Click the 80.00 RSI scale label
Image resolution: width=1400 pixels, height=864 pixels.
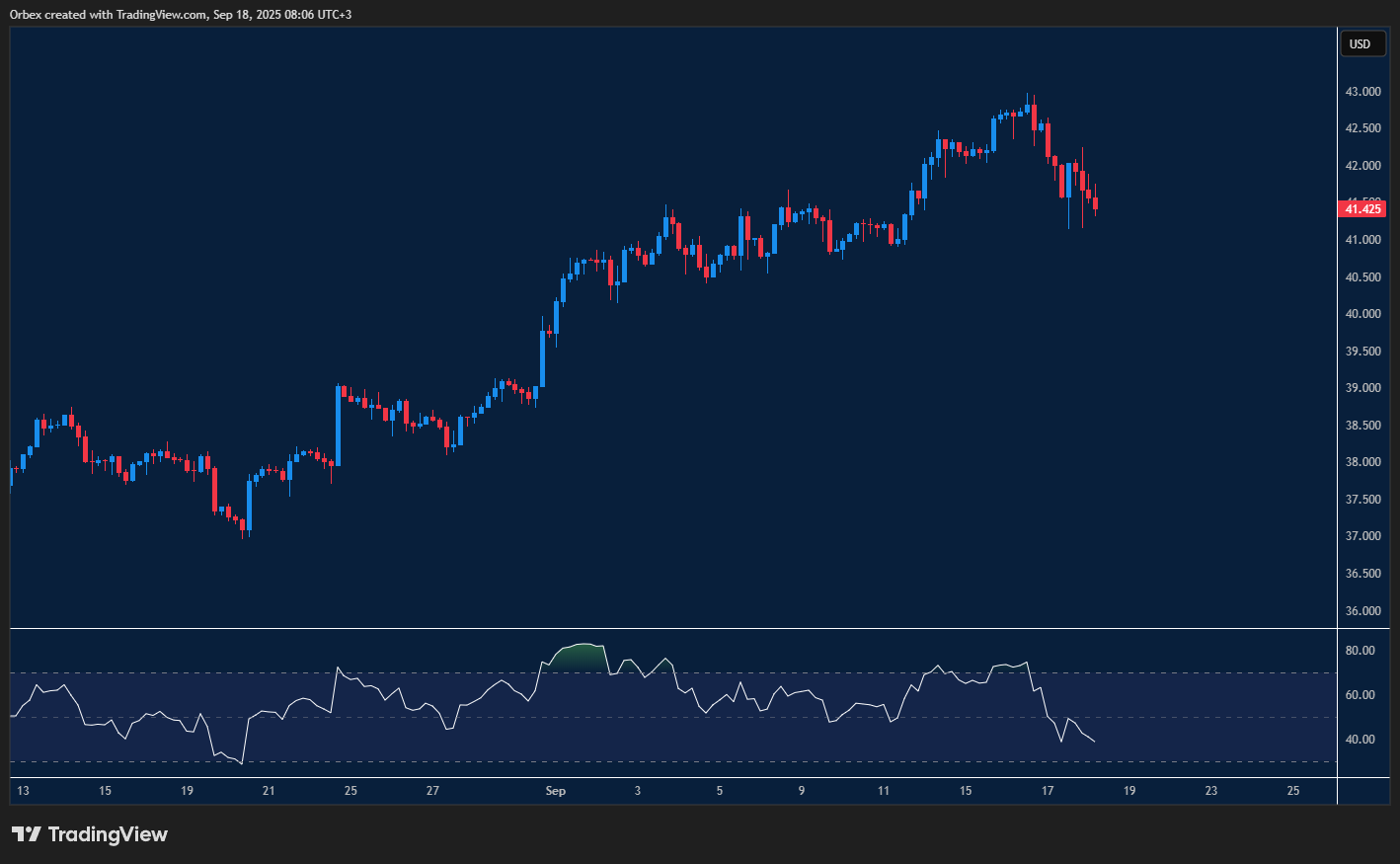tap(1360, 651)
